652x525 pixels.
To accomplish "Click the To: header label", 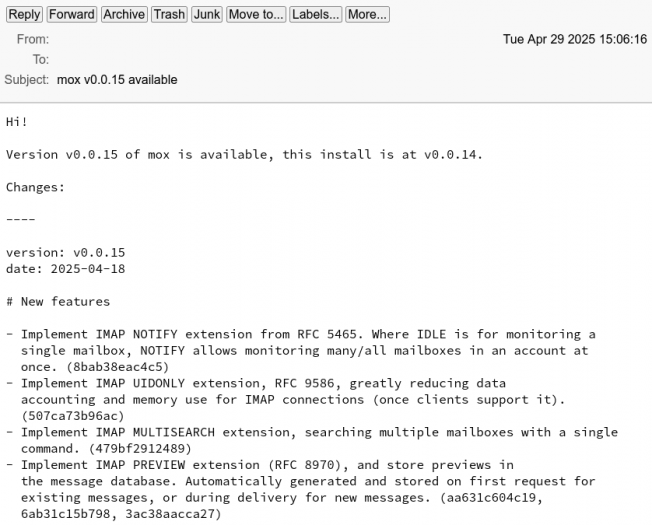I will point(41,59).
